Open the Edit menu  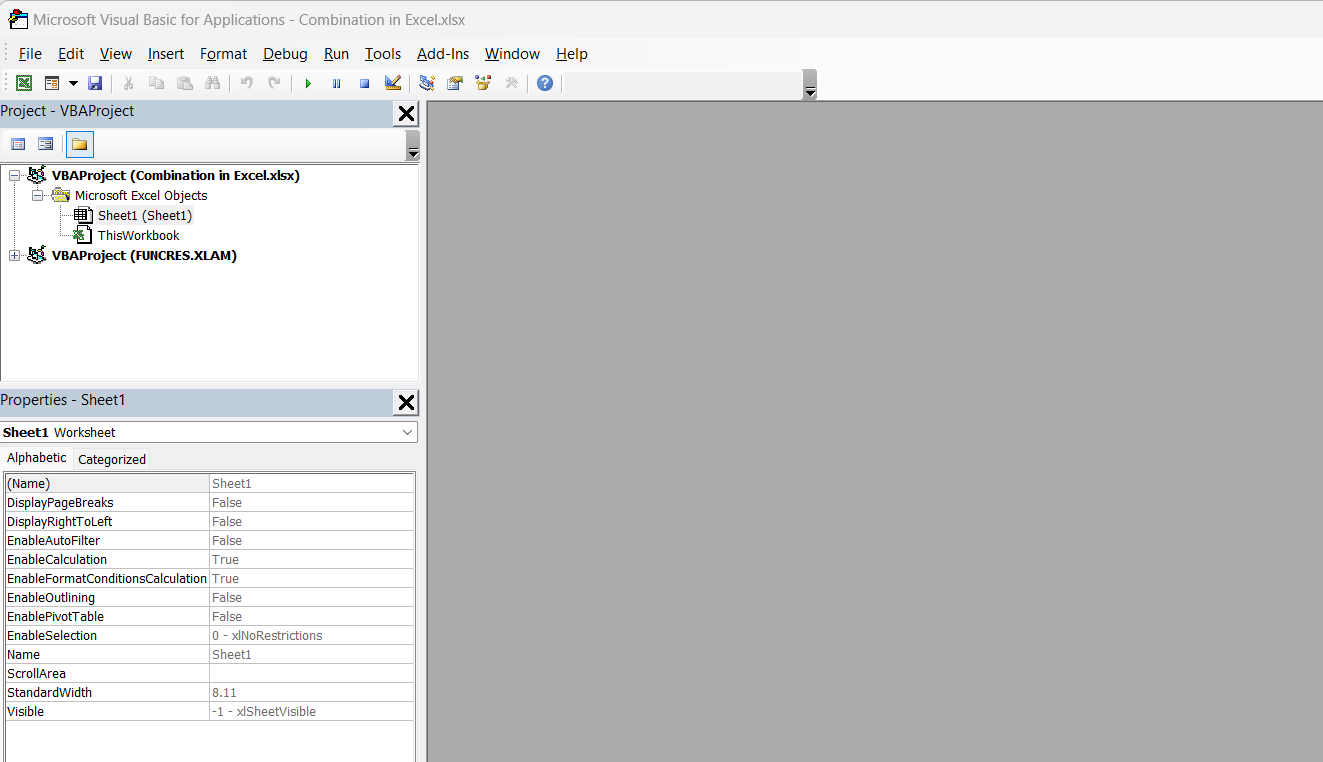71,54
